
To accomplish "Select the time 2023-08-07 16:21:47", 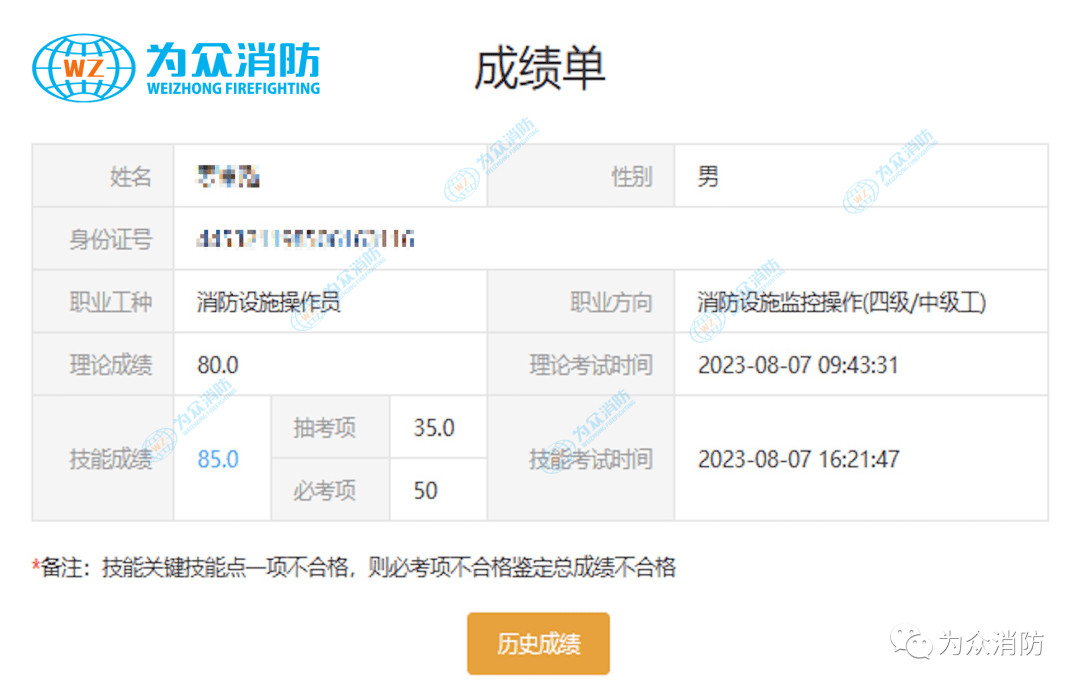I will [799, 459].
